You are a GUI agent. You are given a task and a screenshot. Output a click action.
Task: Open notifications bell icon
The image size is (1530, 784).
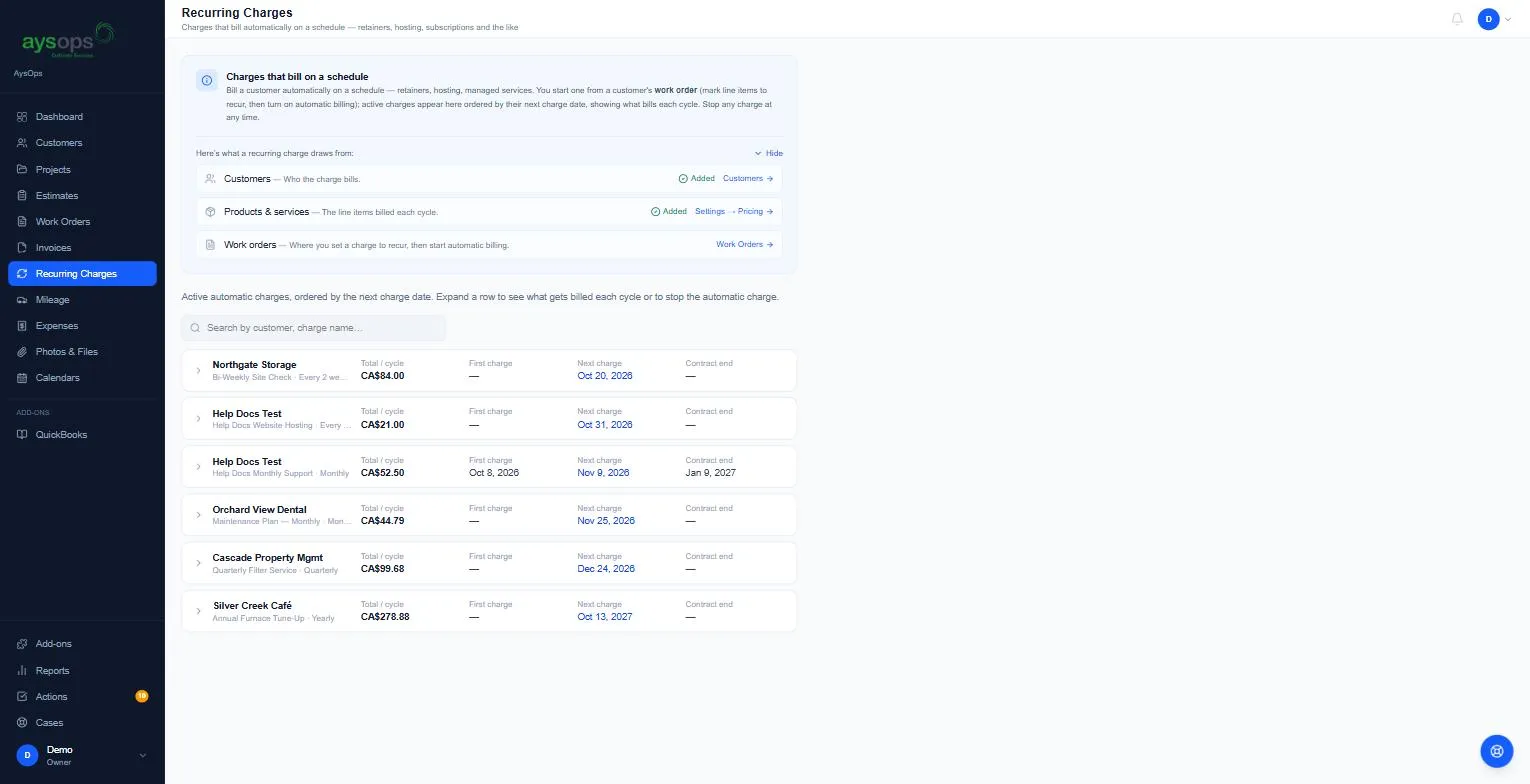pos(1457,19)
